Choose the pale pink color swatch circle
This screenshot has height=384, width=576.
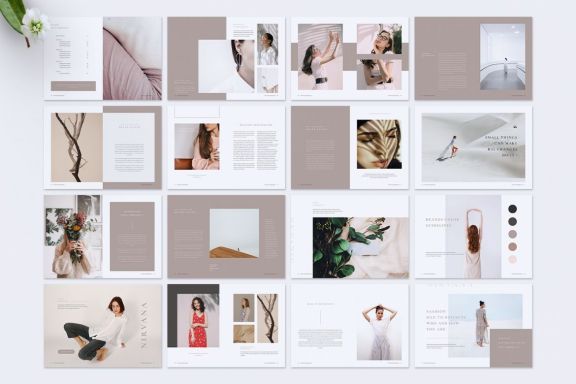(x=512, y=259)
